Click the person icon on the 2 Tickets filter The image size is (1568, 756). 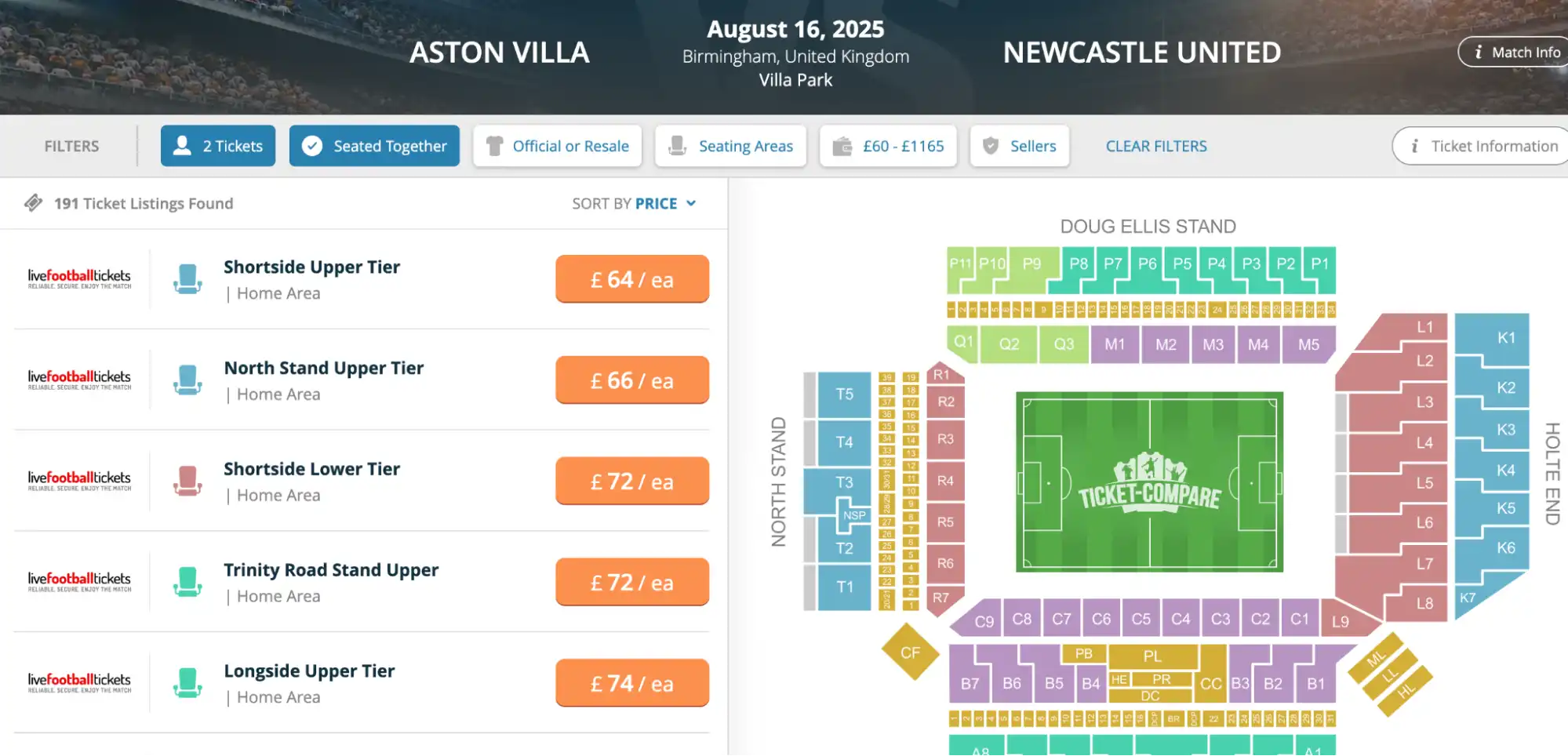[182, 145]
